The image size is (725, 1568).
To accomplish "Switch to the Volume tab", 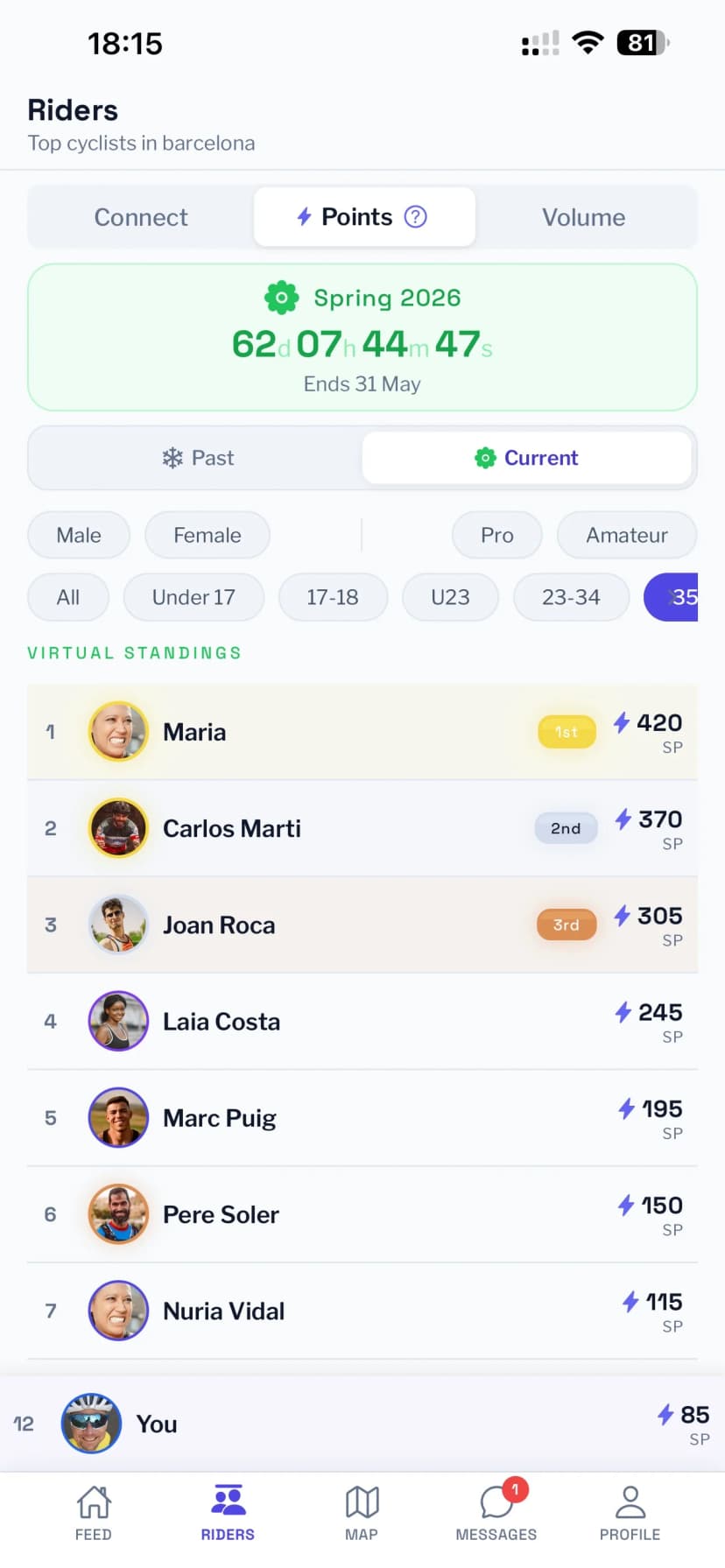I will tap(583, 216).
